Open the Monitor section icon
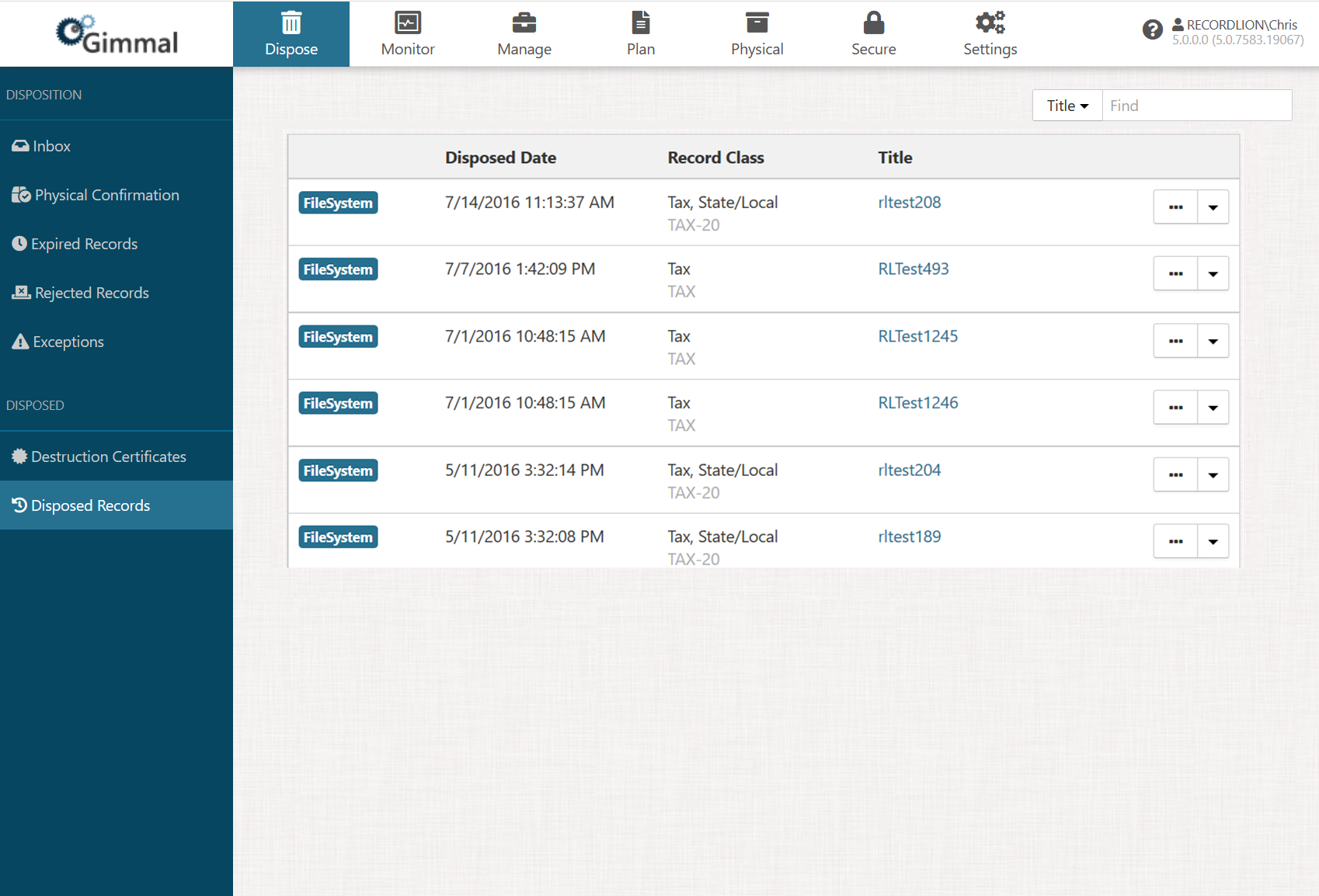 (x=407, y=23)
